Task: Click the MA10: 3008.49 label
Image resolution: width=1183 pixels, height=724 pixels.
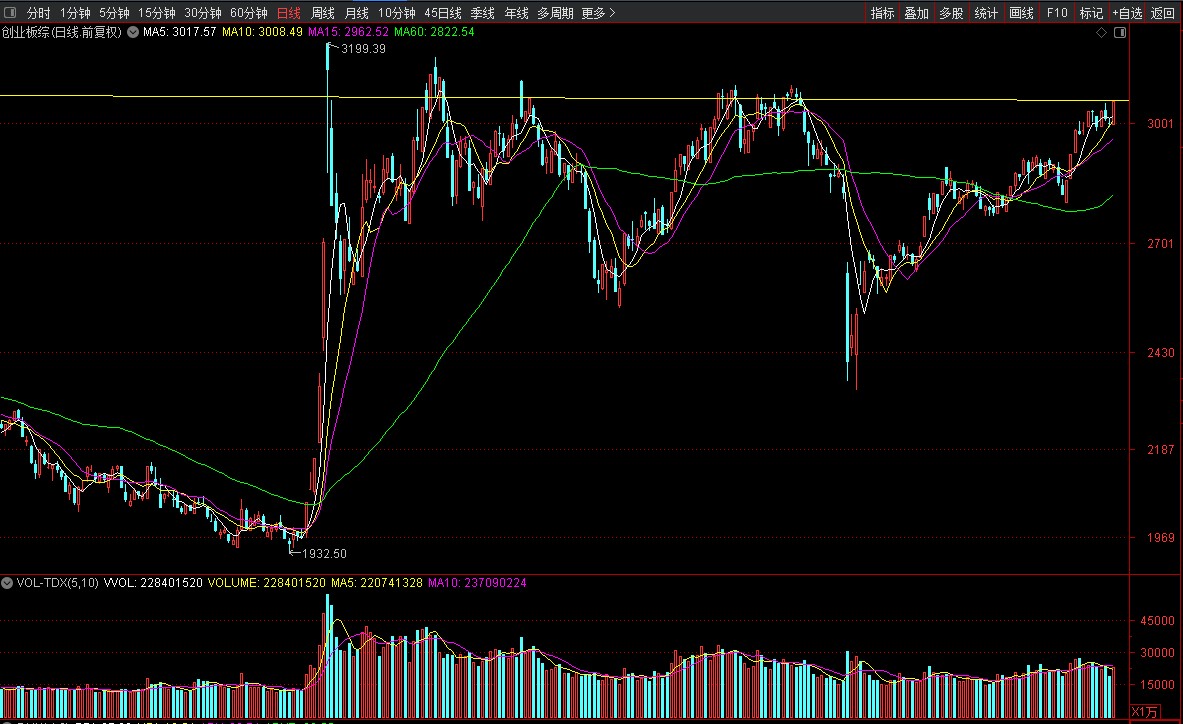Action: 263,32
